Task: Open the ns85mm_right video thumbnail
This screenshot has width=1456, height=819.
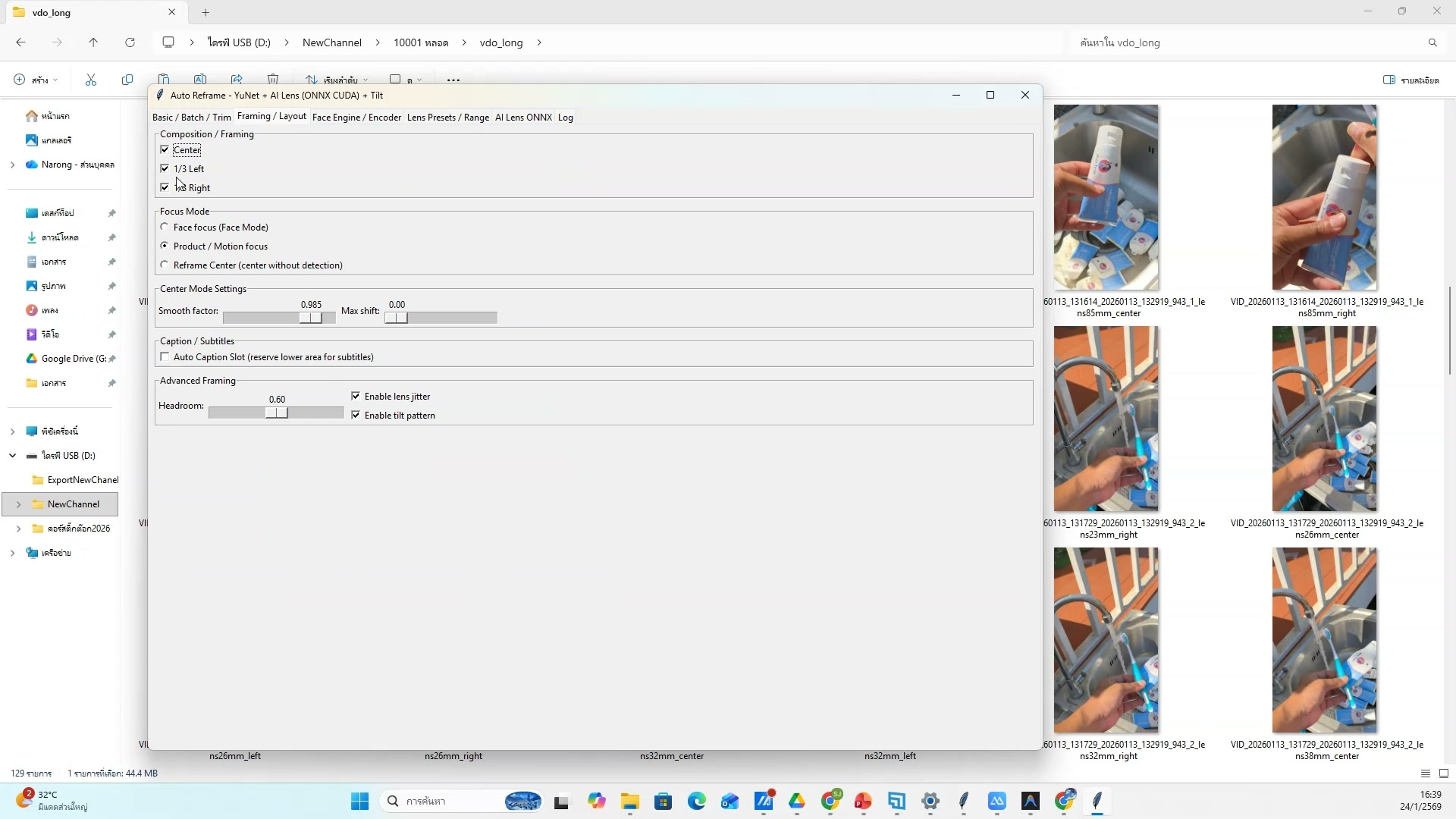Action: pos(1324,197)
